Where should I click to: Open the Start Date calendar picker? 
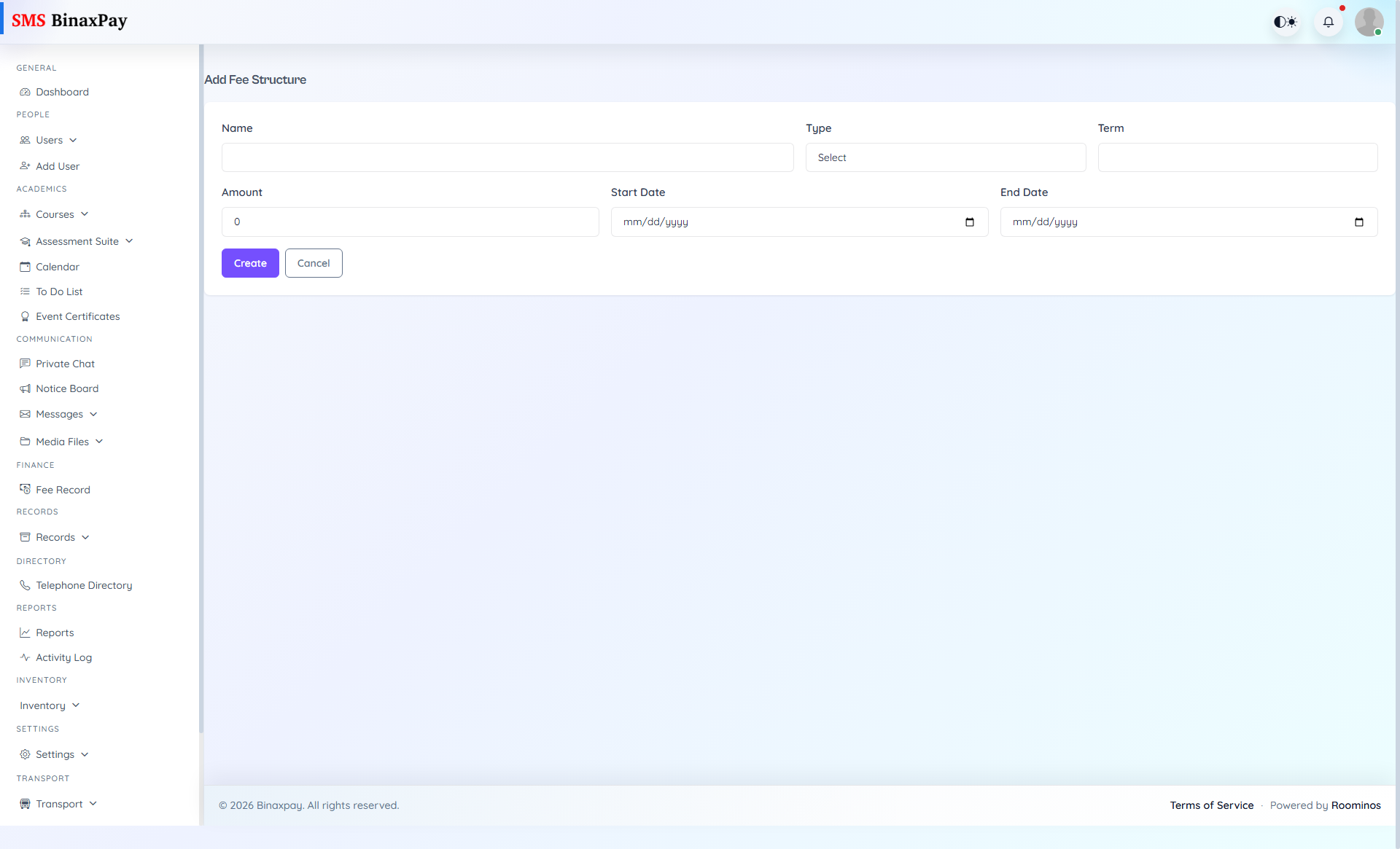[969, 222]
